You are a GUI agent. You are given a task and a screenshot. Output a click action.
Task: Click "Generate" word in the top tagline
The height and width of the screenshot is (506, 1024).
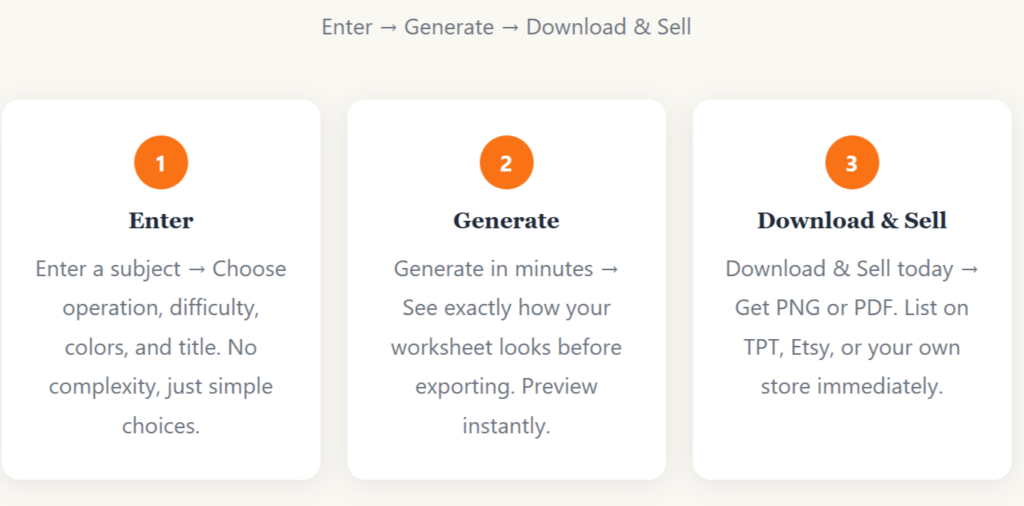pyautogui.click(x=449, y=27)
